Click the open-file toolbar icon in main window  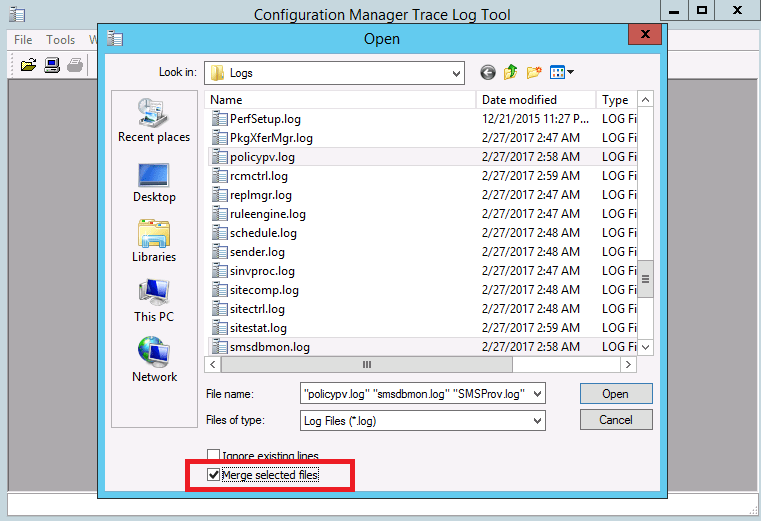tap(28, 66)
